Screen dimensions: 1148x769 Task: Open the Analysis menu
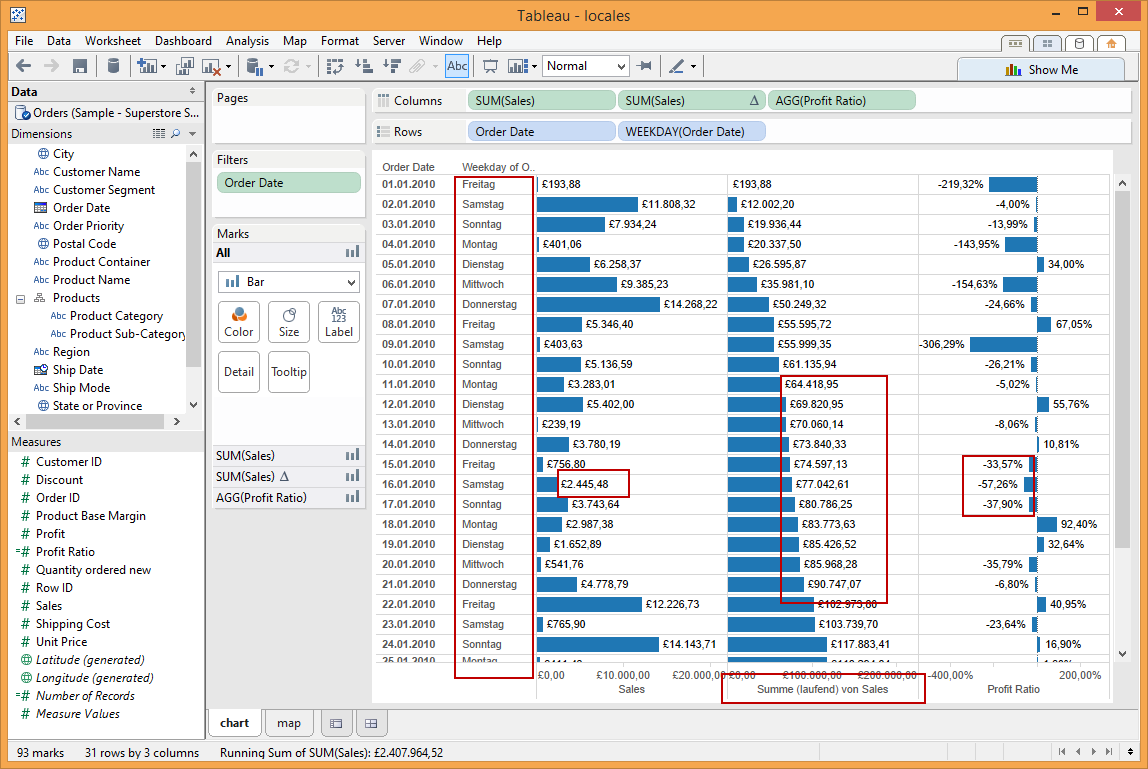click(x=247, y=41)
